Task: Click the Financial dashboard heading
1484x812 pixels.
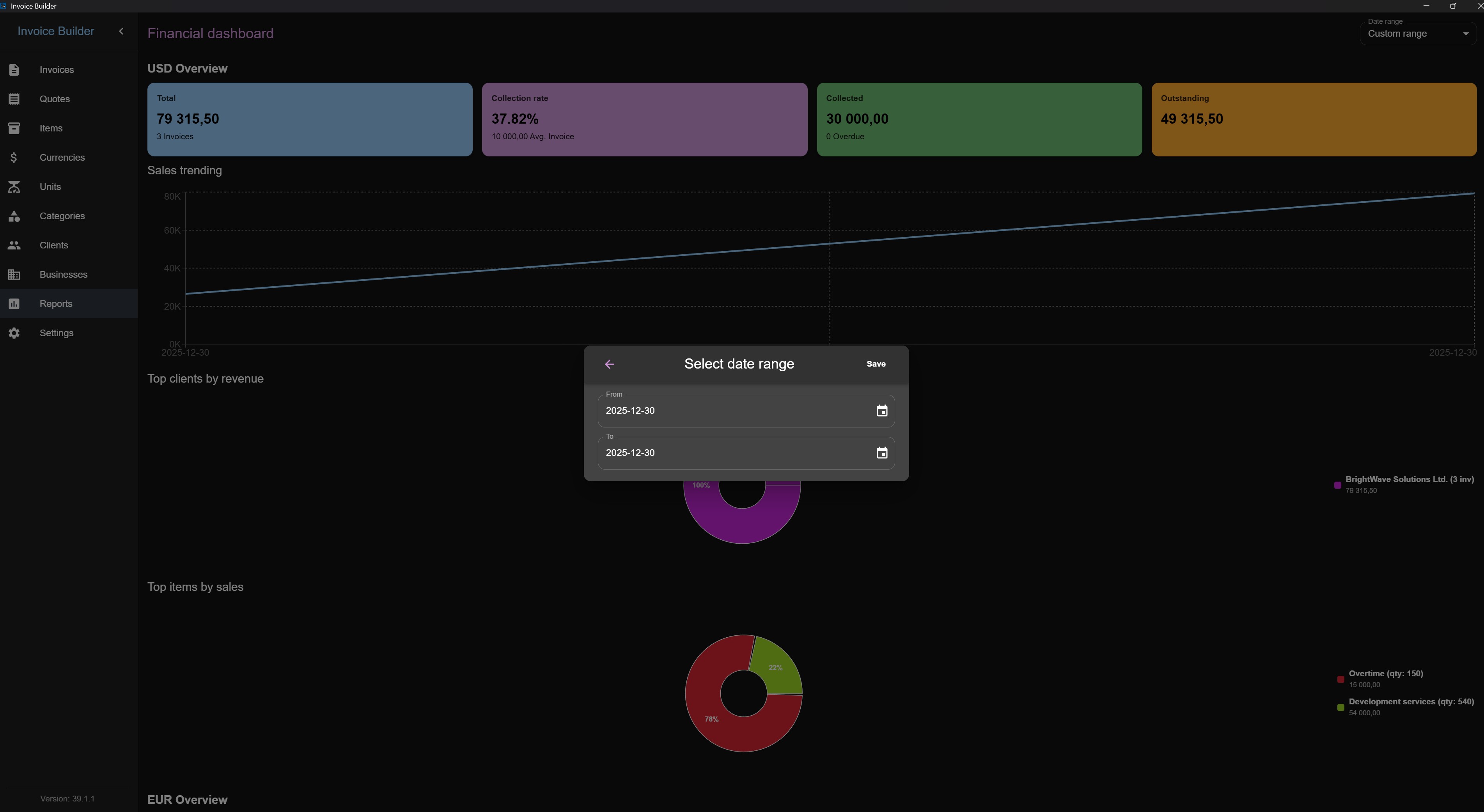Action: pyautogui.click(x=210, y=34)
